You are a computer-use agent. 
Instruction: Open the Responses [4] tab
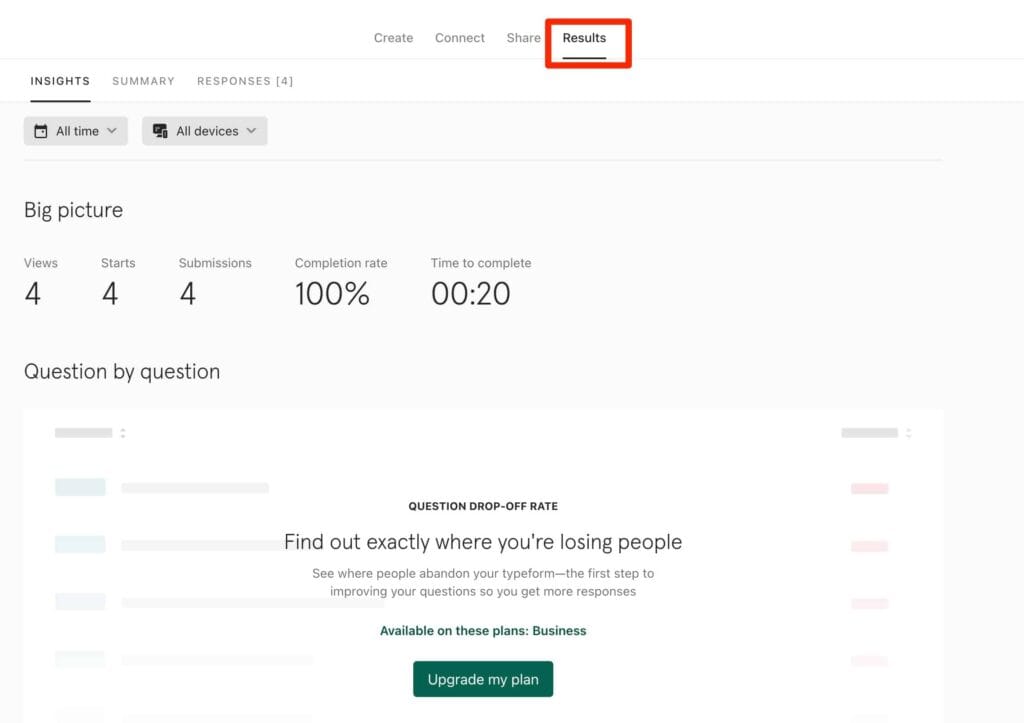245,81
